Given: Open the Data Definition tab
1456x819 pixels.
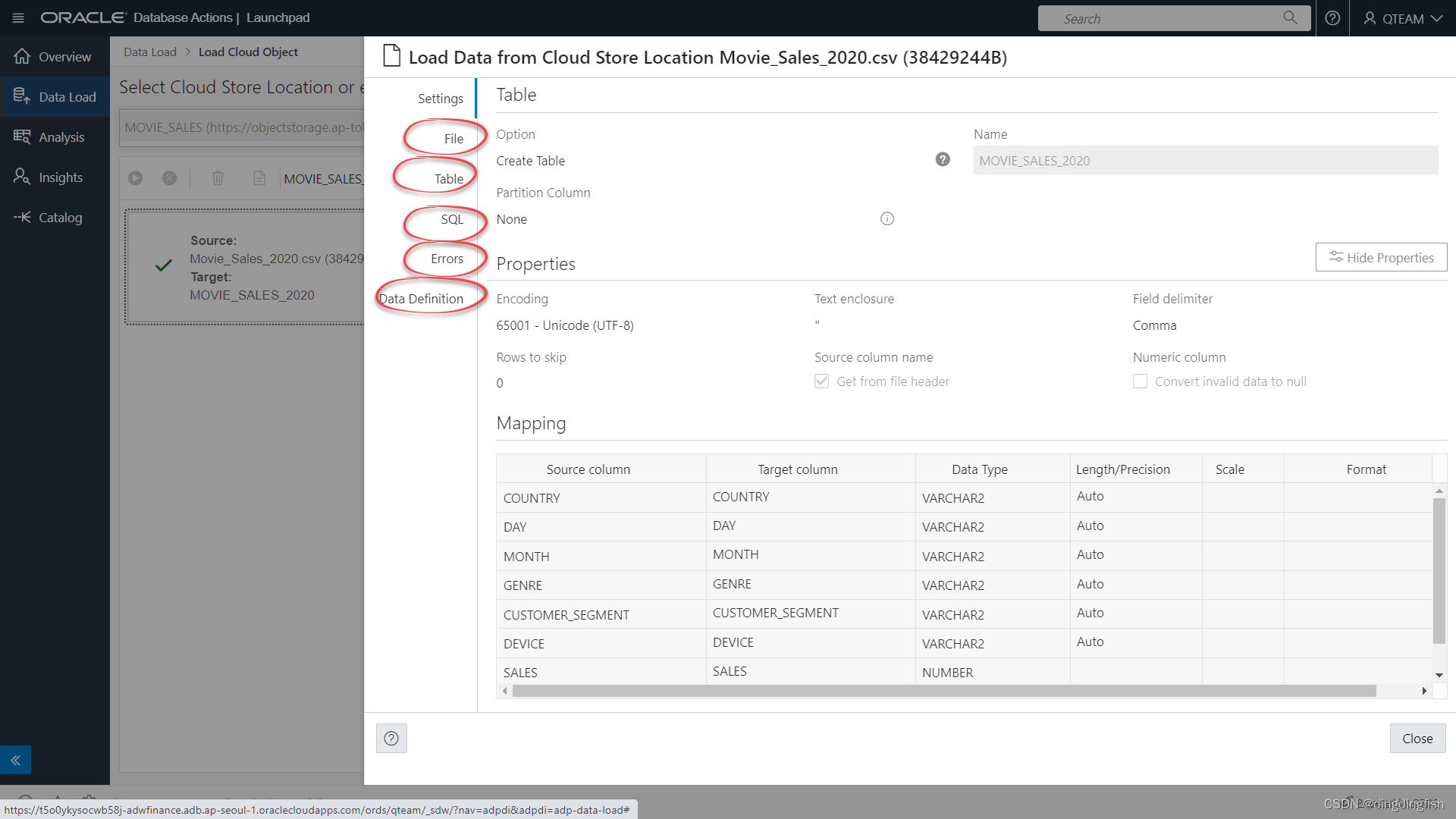Looking at the screenshot, I should (421, 299).
